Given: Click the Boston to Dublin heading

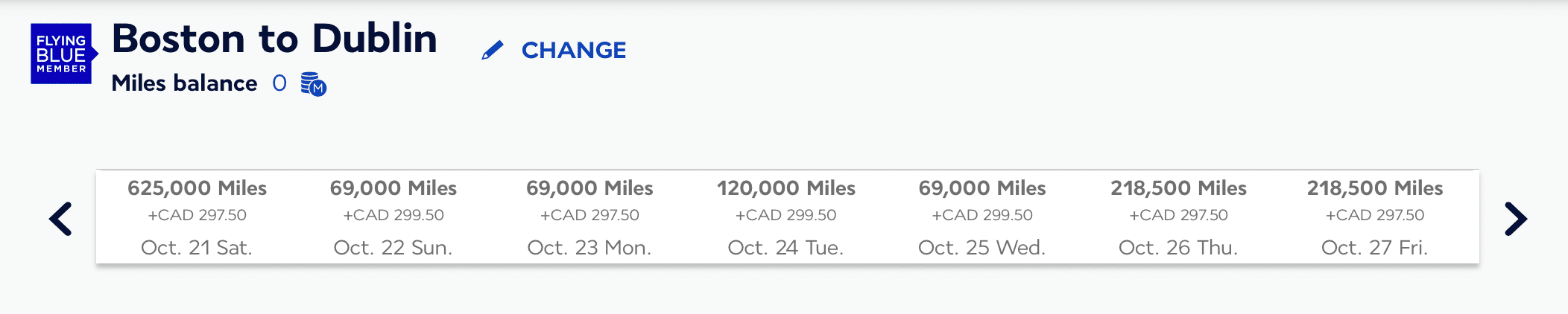Looking at the screenshot, I should (x=274, y=39).
